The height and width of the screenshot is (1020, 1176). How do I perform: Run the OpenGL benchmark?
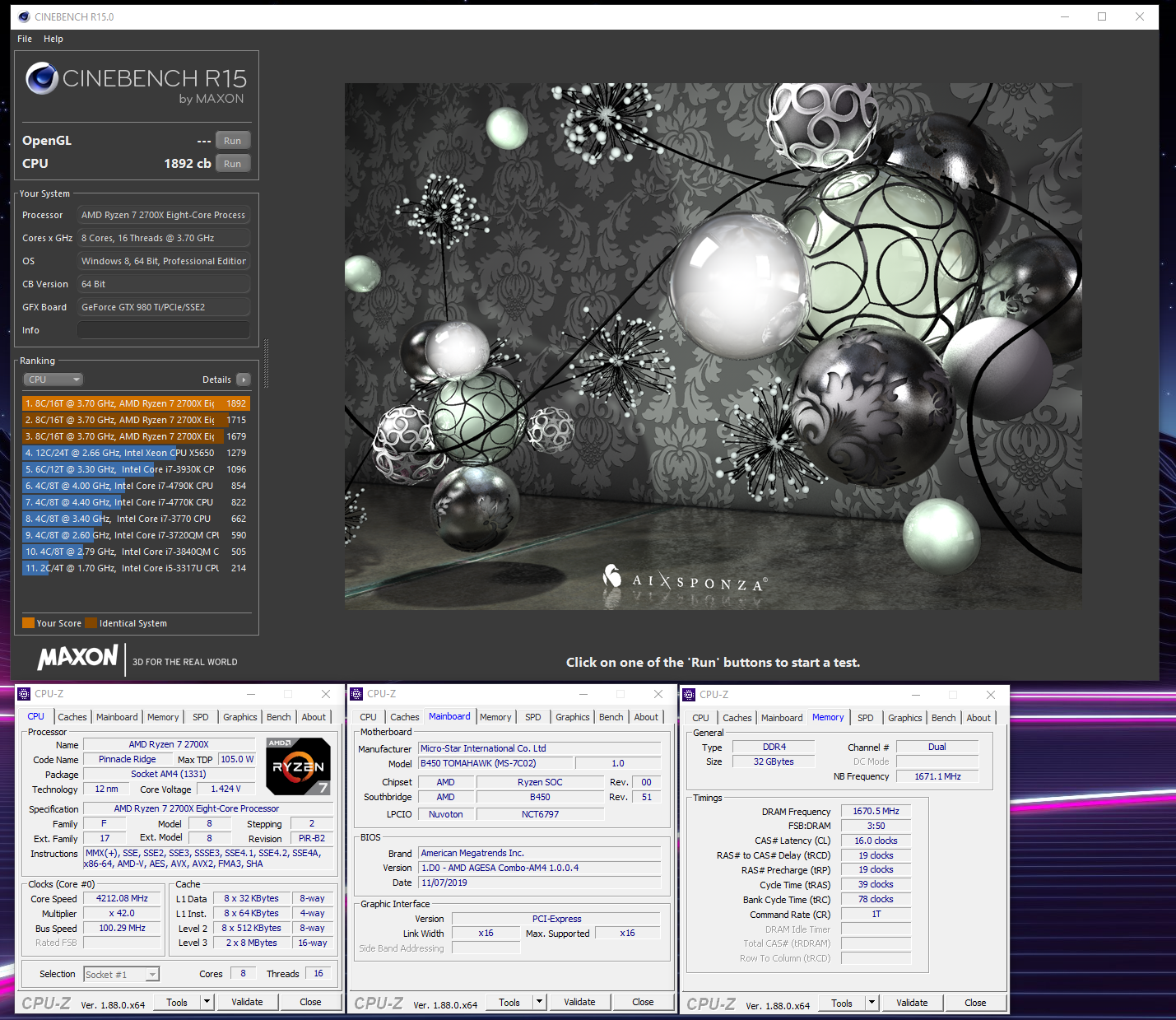[x=233, y=141]
